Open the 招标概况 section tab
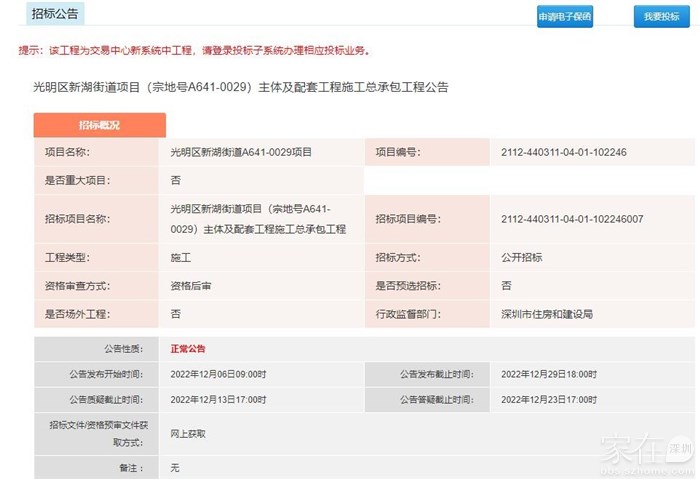 pyautogui.click(x=100, y=125)
